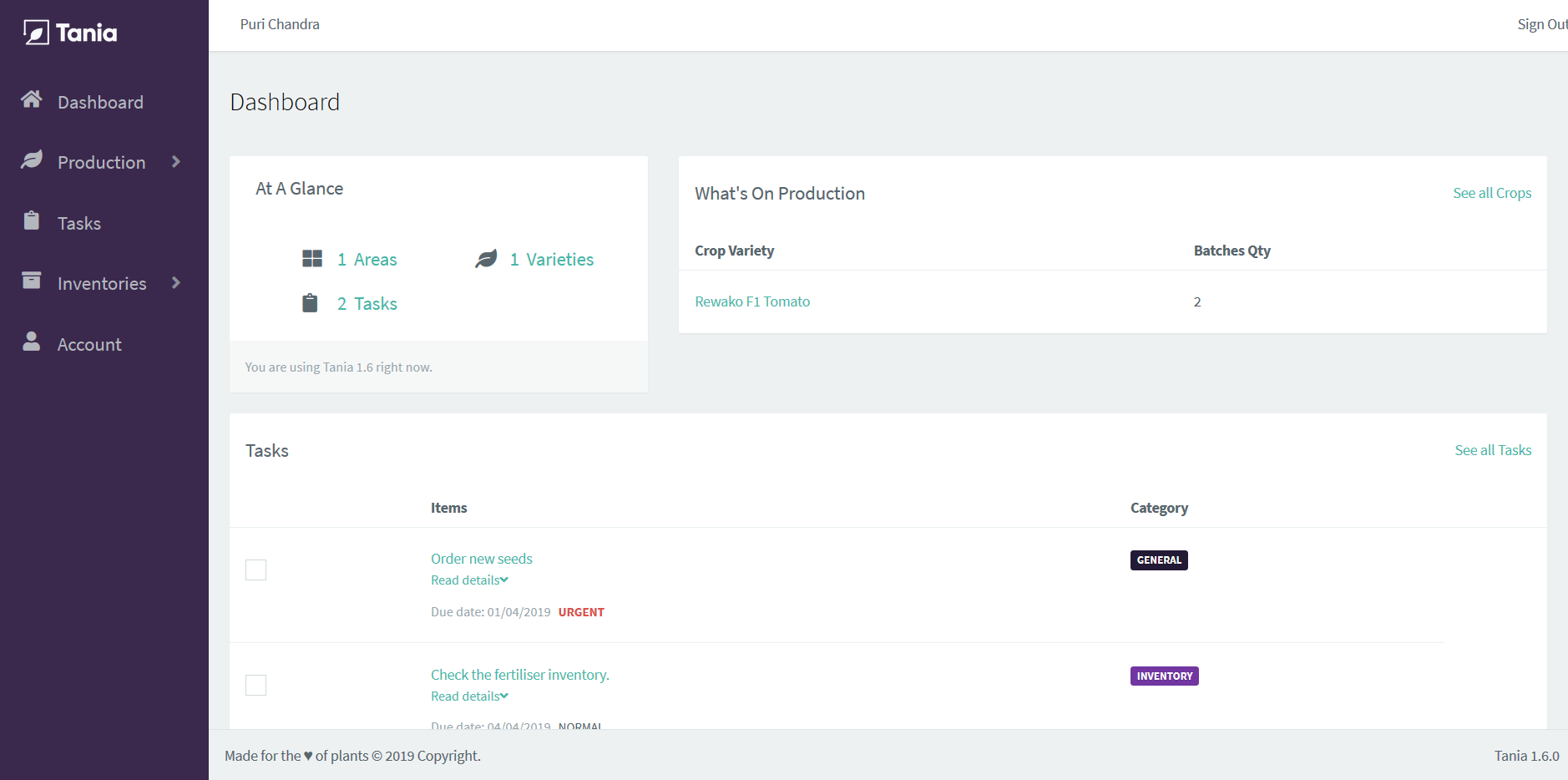Click the Production leaf icon in sidebar
This screenshot has height=780, width=1568.
tap(31, 160)
